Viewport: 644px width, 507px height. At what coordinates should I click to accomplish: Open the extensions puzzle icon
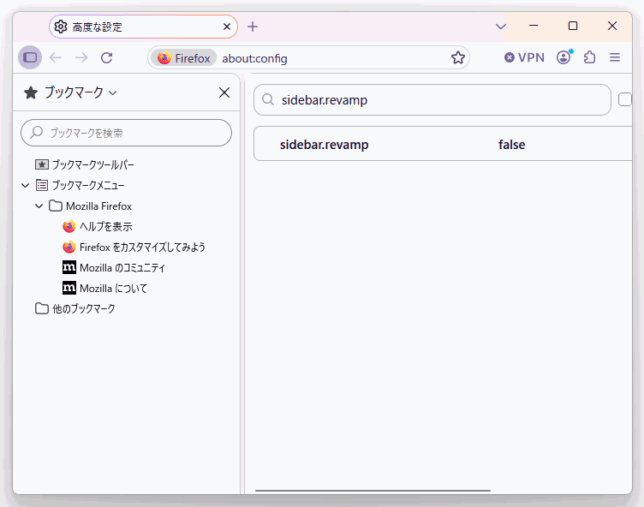point(589,57)
